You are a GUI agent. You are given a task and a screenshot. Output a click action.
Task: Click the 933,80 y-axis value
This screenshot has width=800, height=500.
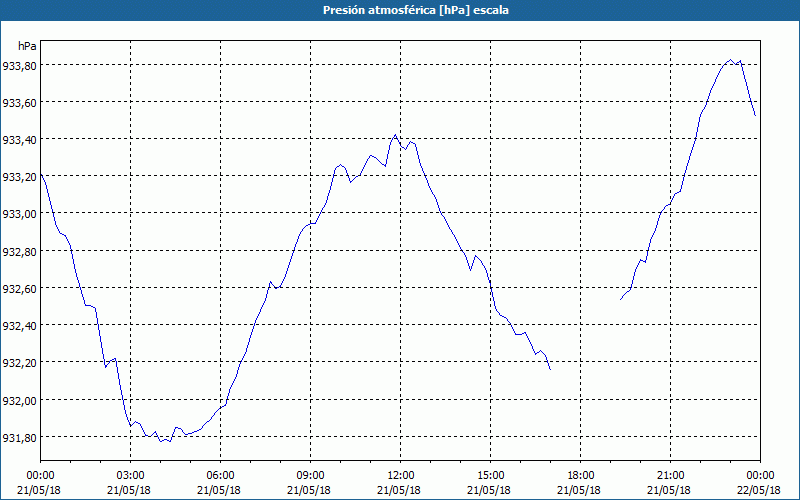(19, 65)
